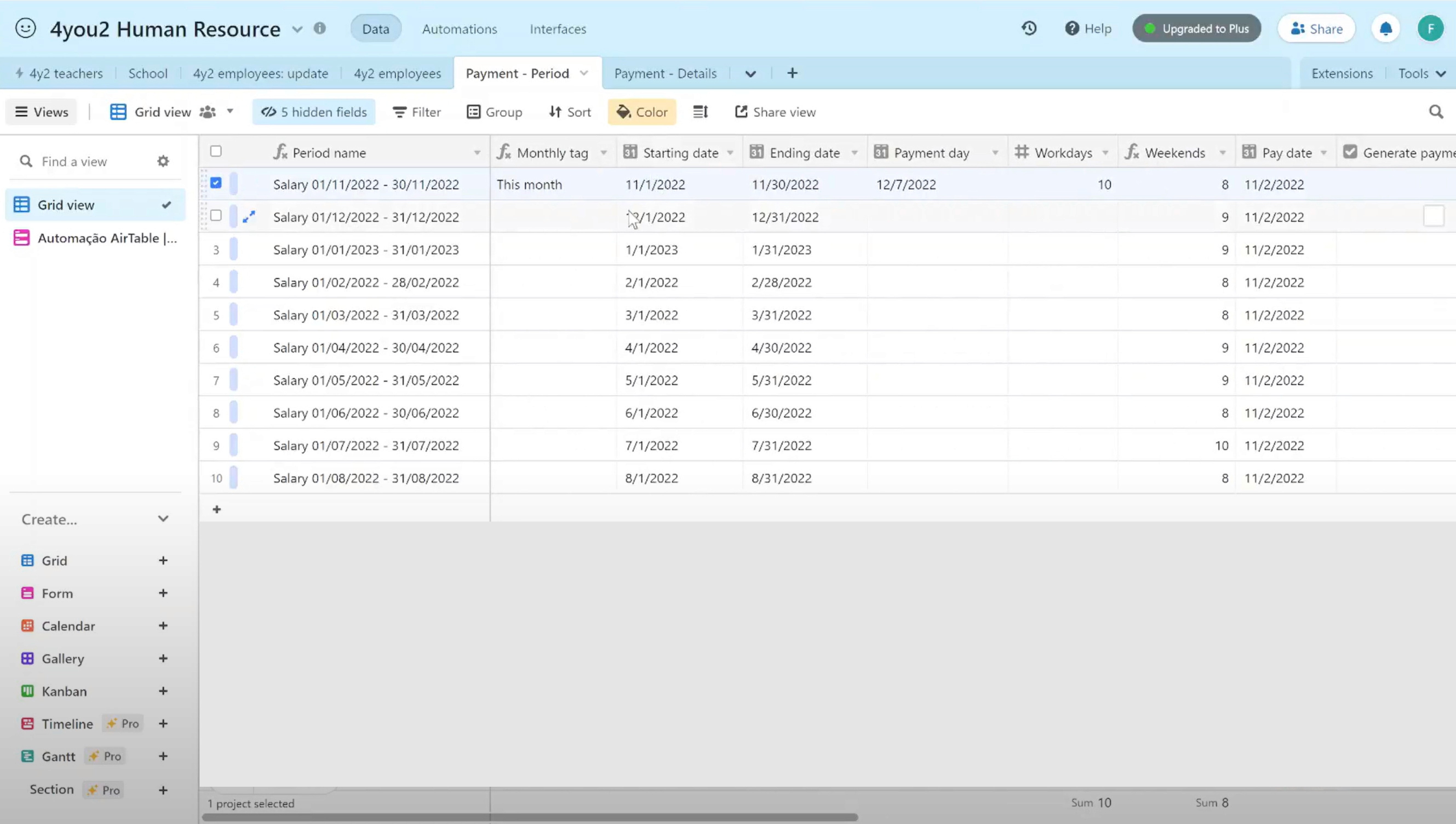The height and width of the screenshot is (824, 1456).
Task: Switch to Interfaces tab
Action: point(558,29)
